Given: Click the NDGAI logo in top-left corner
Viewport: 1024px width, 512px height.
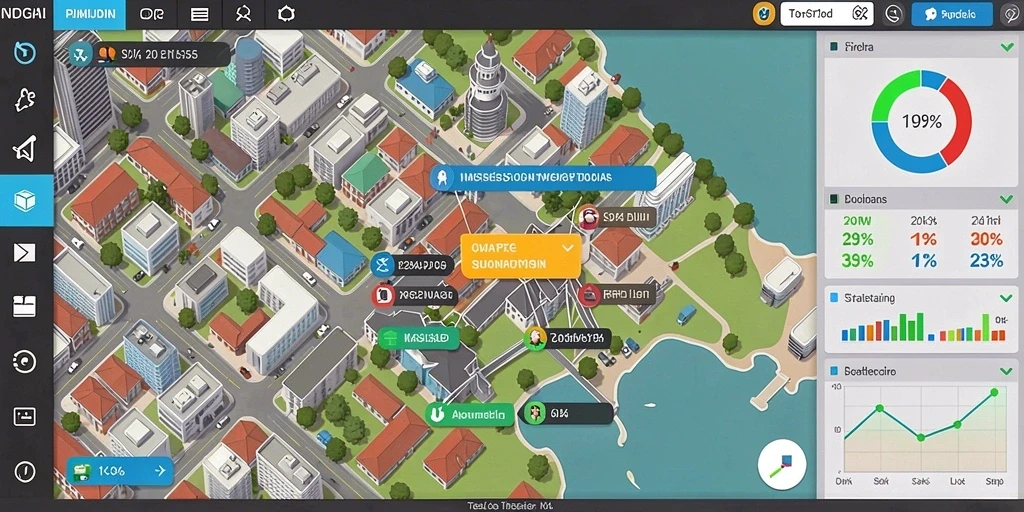Looking at the screenshot, I should 24,14.
